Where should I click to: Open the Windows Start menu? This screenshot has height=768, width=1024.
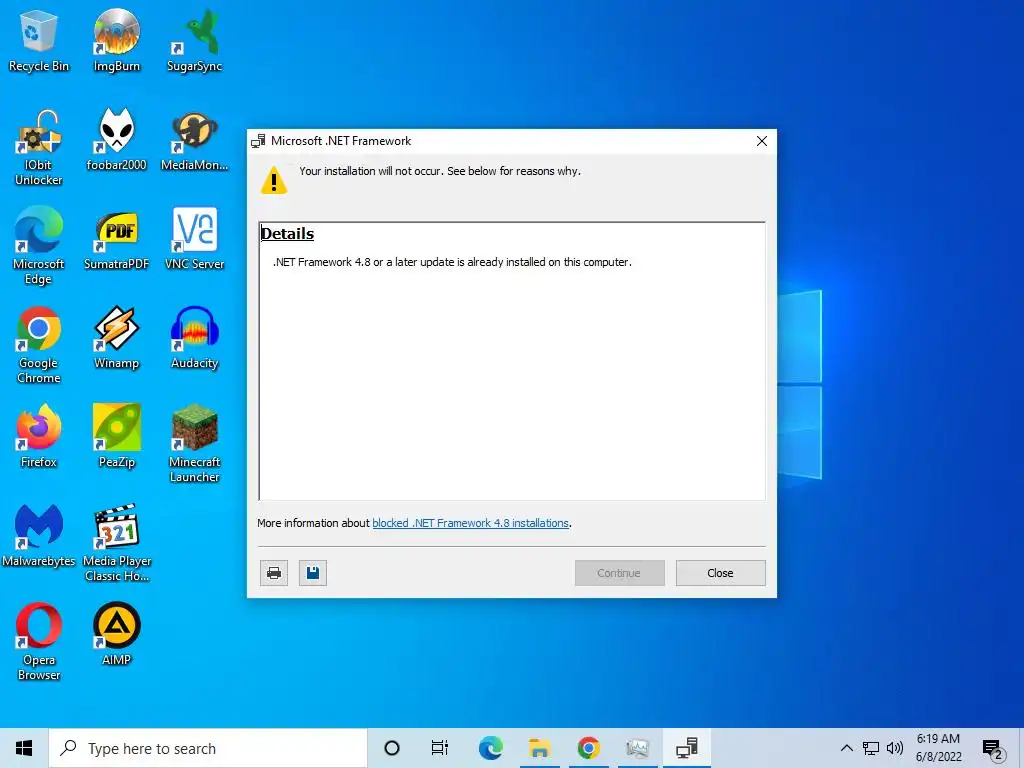24,748
